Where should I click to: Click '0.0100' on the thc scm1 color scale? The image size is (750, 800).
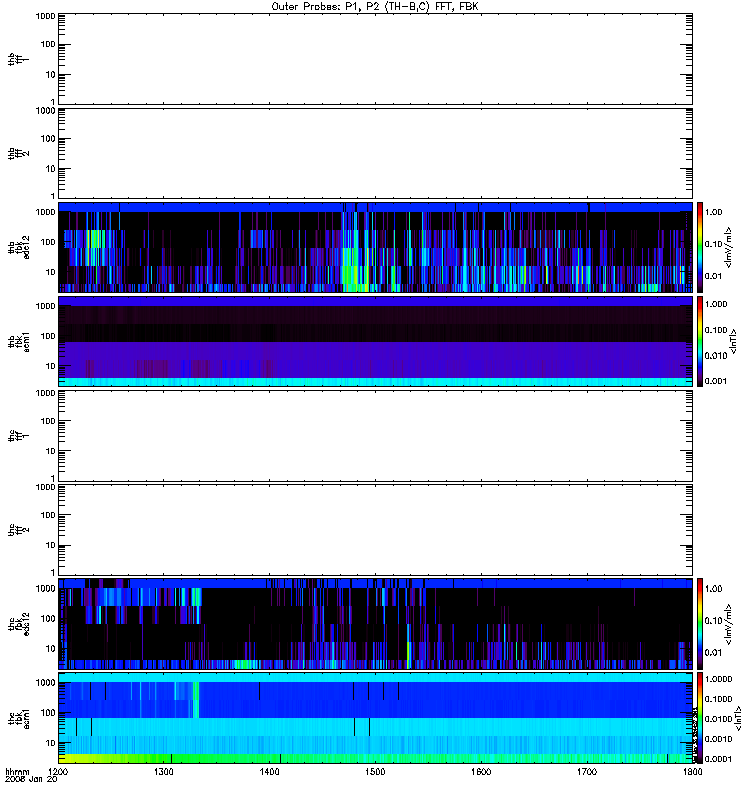point(718,719)
